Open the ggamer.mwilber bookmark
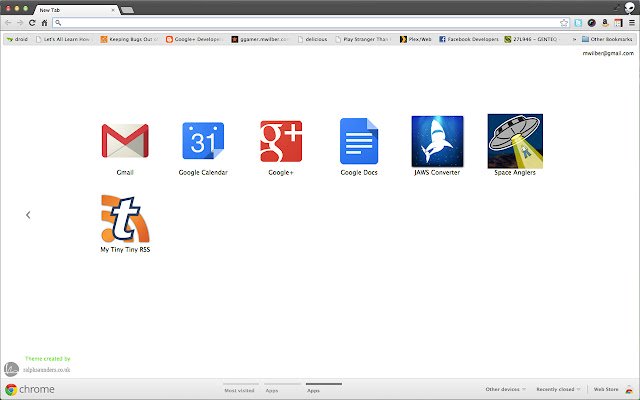Image resolution: width=640 pixels, height=400 pixels. pyautogui.click(x=260, y=39)
